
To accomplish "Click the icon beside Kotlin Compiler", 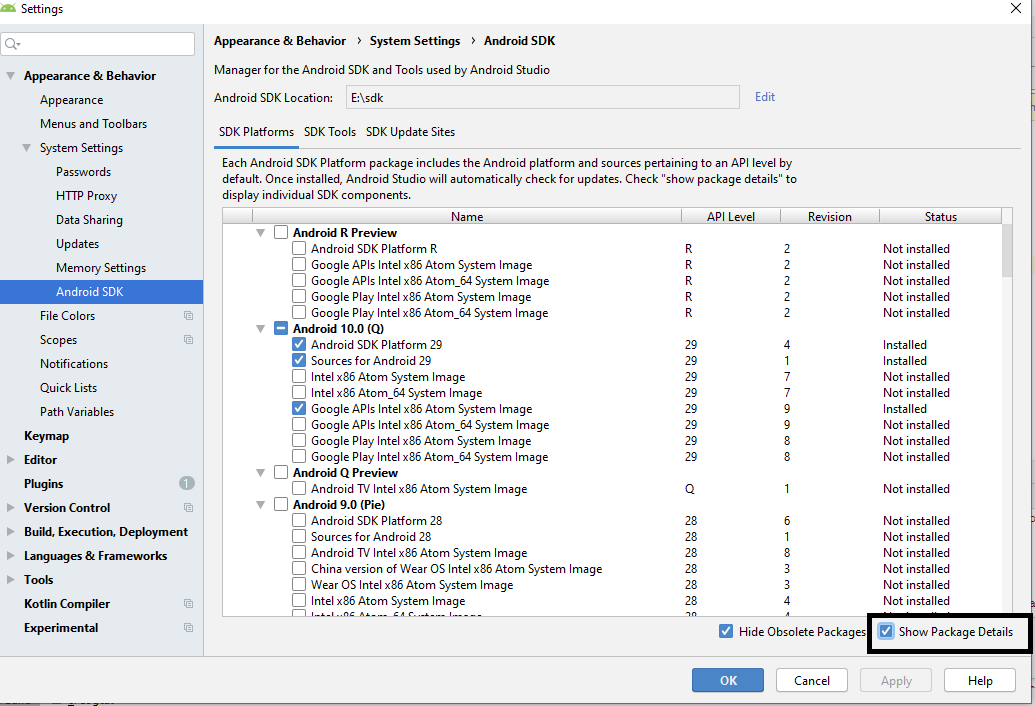I will (188, 604).
